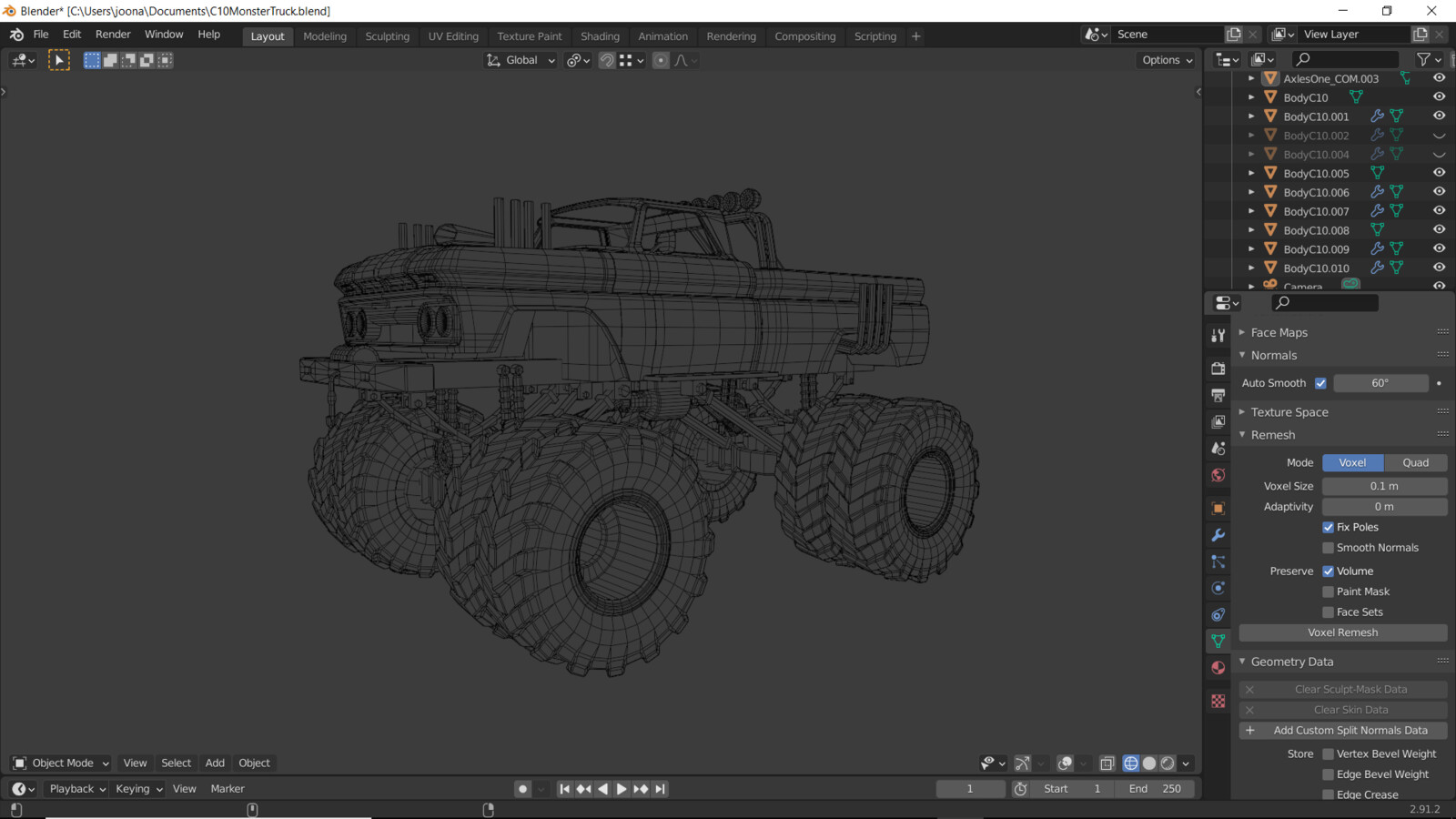Toggle X-Ray view in viewport header

(x=1107, y=763)
